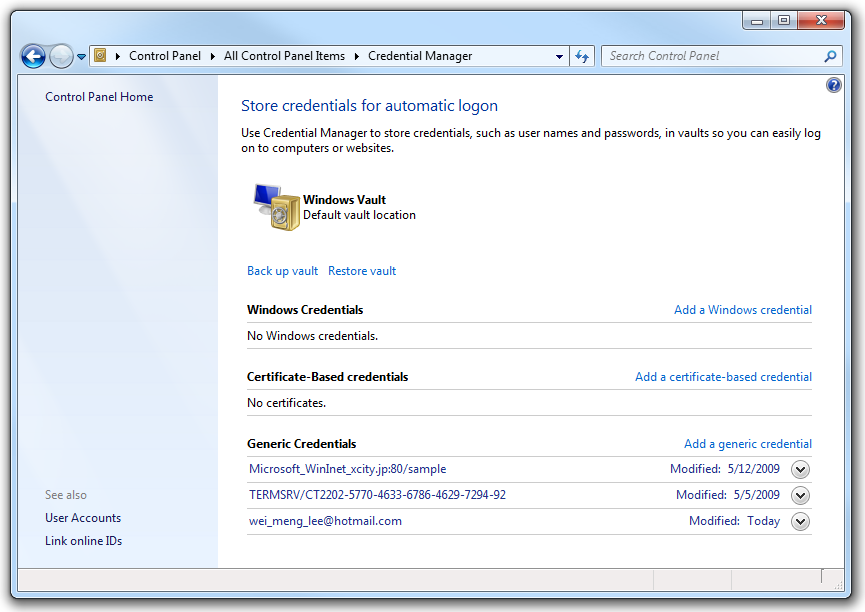This screenshot has height=612, width=865.
Task: Expand arrow after All Control Panel Items
Action: [356, 56]
